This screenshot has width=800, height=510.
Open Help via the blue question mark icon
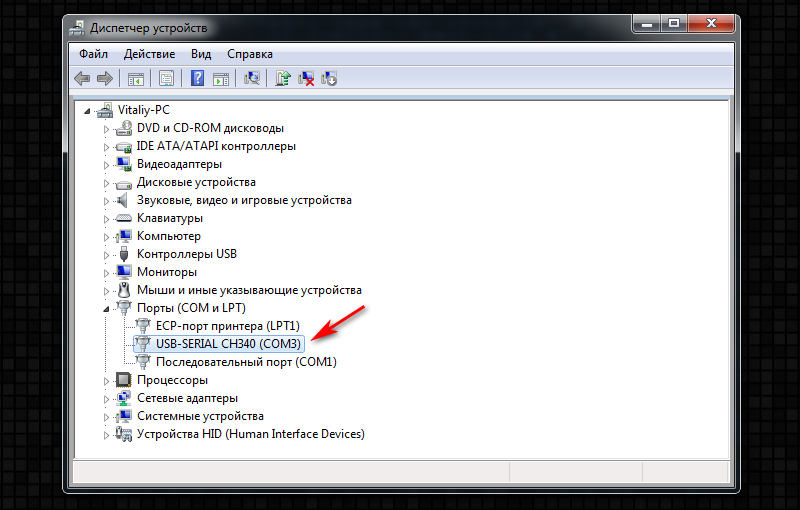[x=197, y=79]
